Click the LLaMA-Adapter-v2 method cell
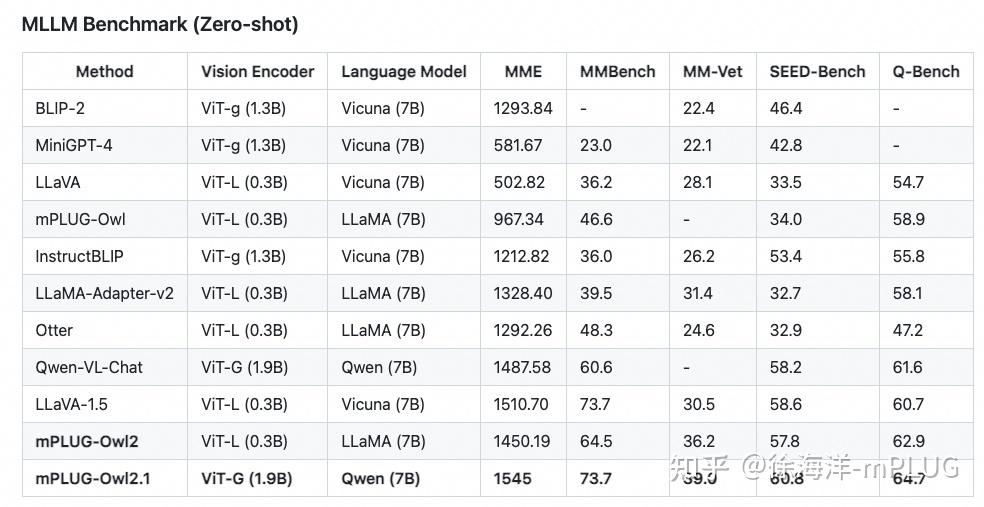This screenshot has width=984, height=507. 104,293
